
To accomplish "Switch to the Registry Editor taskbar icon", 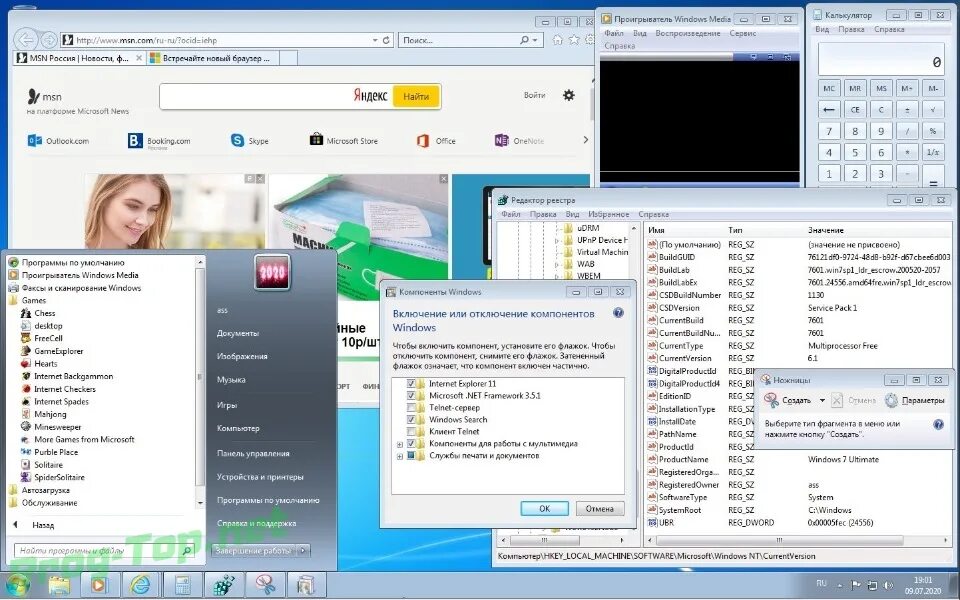I will tap(223, 585).
